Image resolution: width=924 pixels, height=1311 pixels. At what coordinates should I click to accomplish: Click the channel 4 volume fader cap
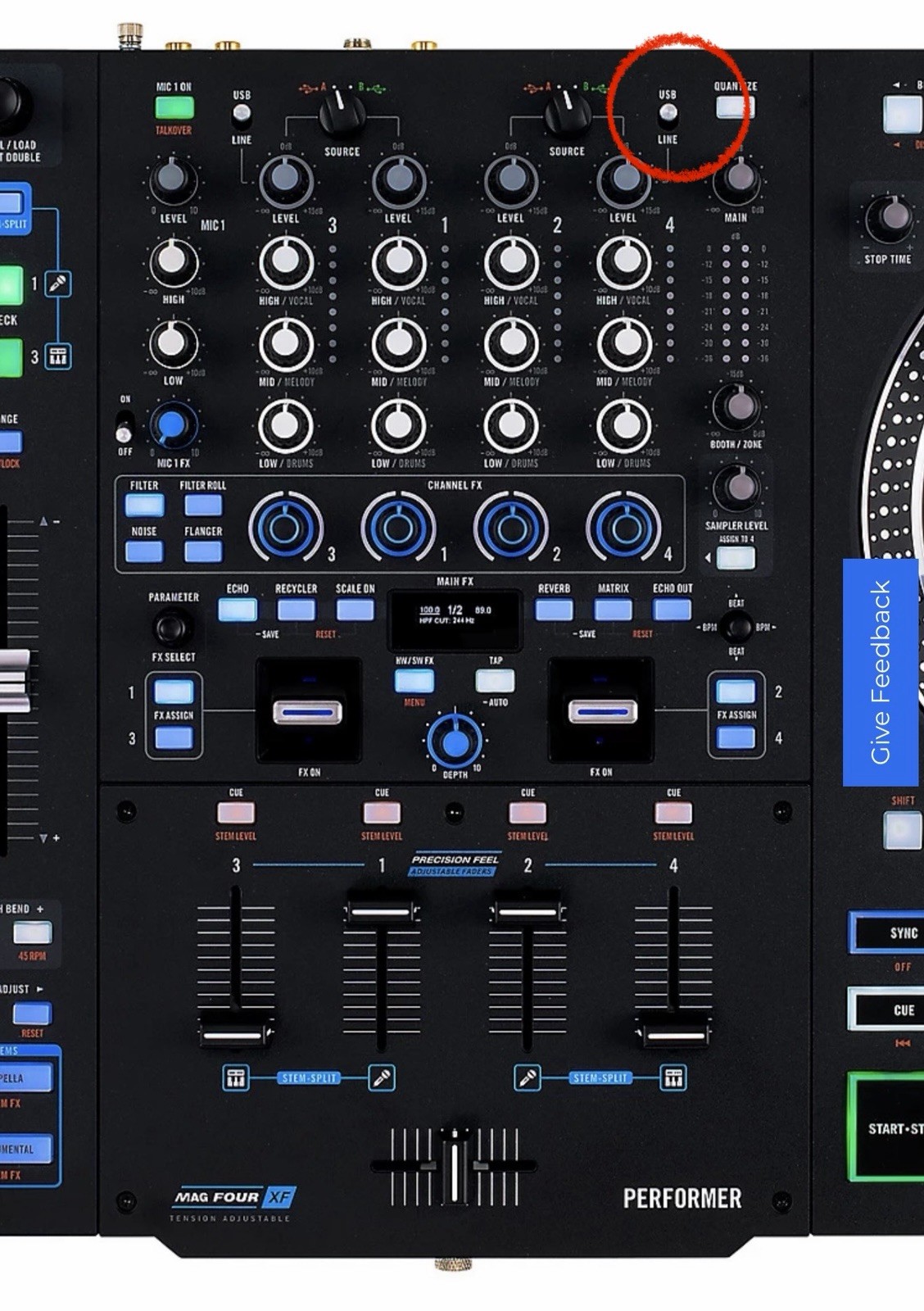pos(673,1033)
